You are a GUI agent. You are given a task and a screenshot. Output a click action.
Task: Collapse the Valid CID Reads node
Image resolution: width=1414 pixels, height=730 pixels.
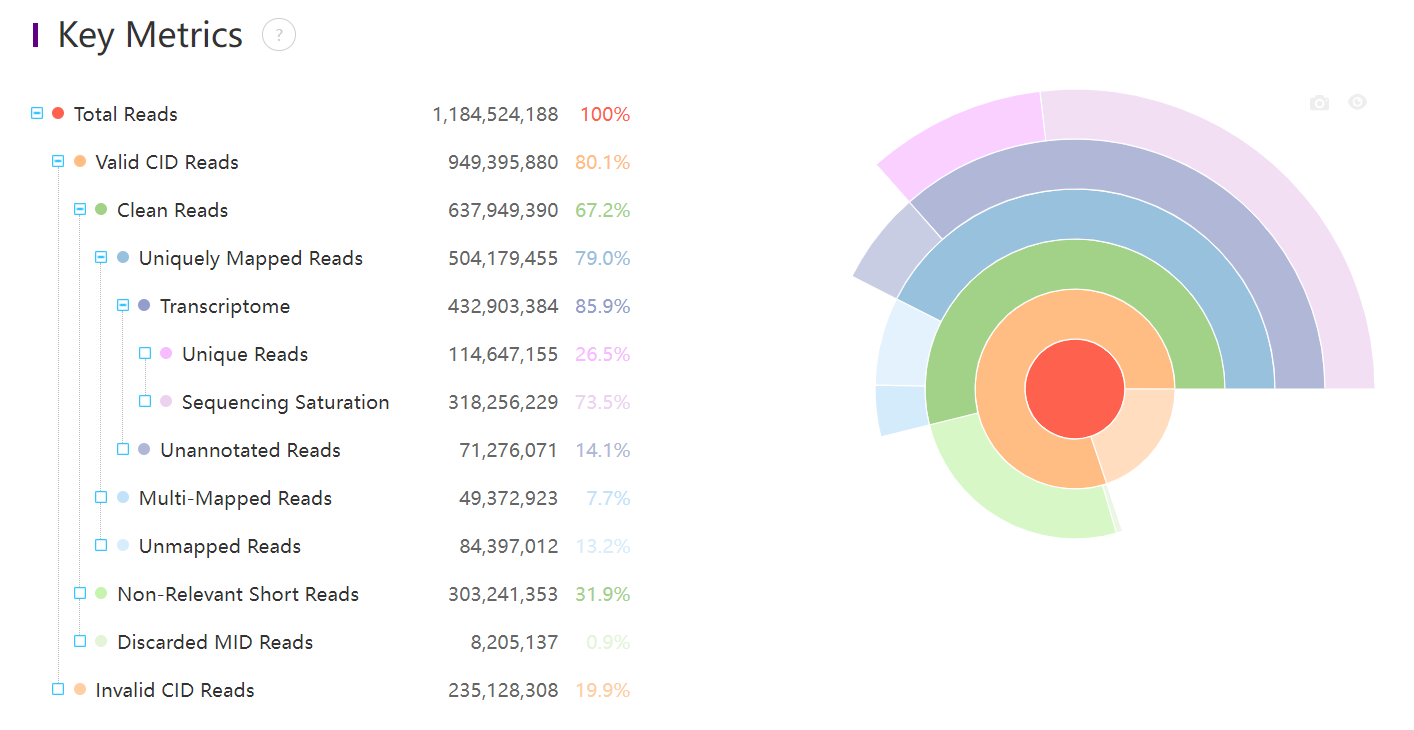click(58, 161)
